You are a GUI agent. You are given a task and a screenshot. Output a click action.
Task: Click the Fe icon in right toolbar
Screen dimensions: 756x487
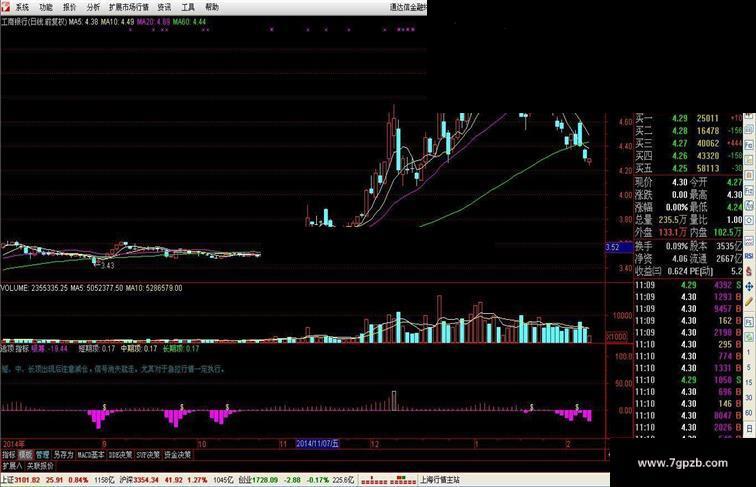tap(749, 145)
